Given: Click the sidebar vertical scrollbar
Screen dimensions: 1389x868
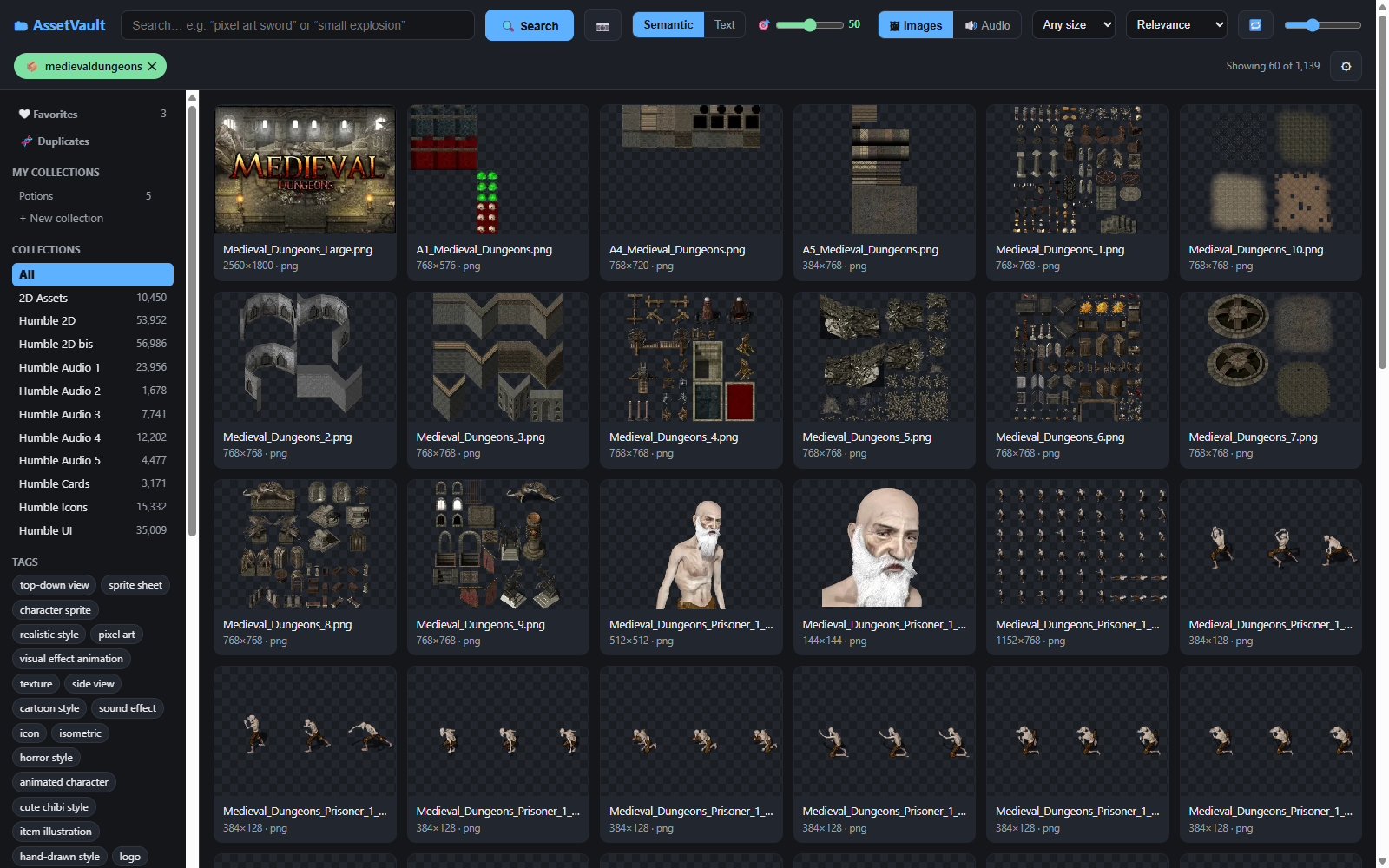Looking at the screenshot, I should [x=192, y=321].
